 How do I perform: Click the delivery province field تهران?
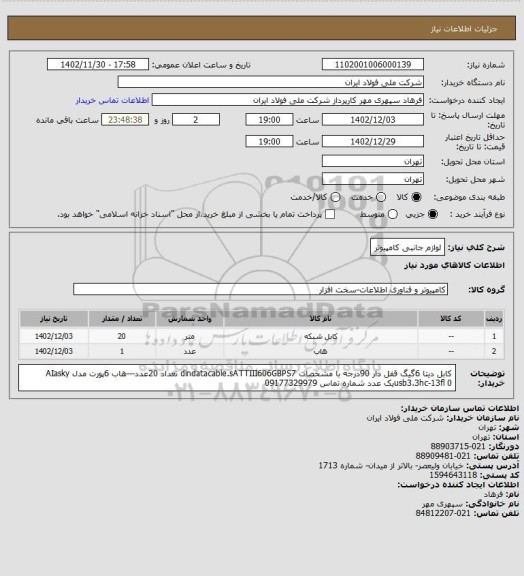(373, 161)
